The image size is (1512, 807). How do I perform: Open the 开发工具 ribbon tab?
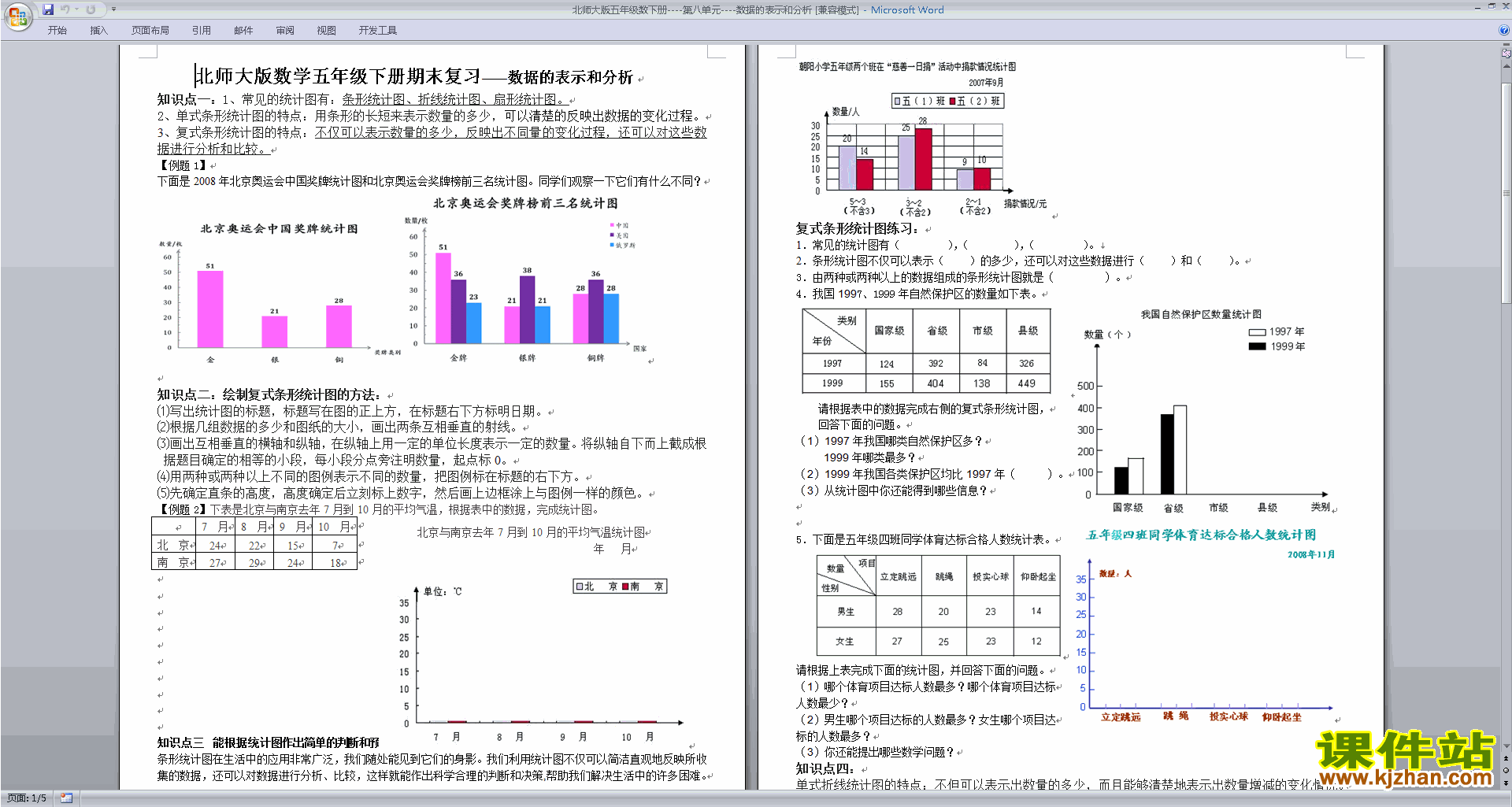378,31
